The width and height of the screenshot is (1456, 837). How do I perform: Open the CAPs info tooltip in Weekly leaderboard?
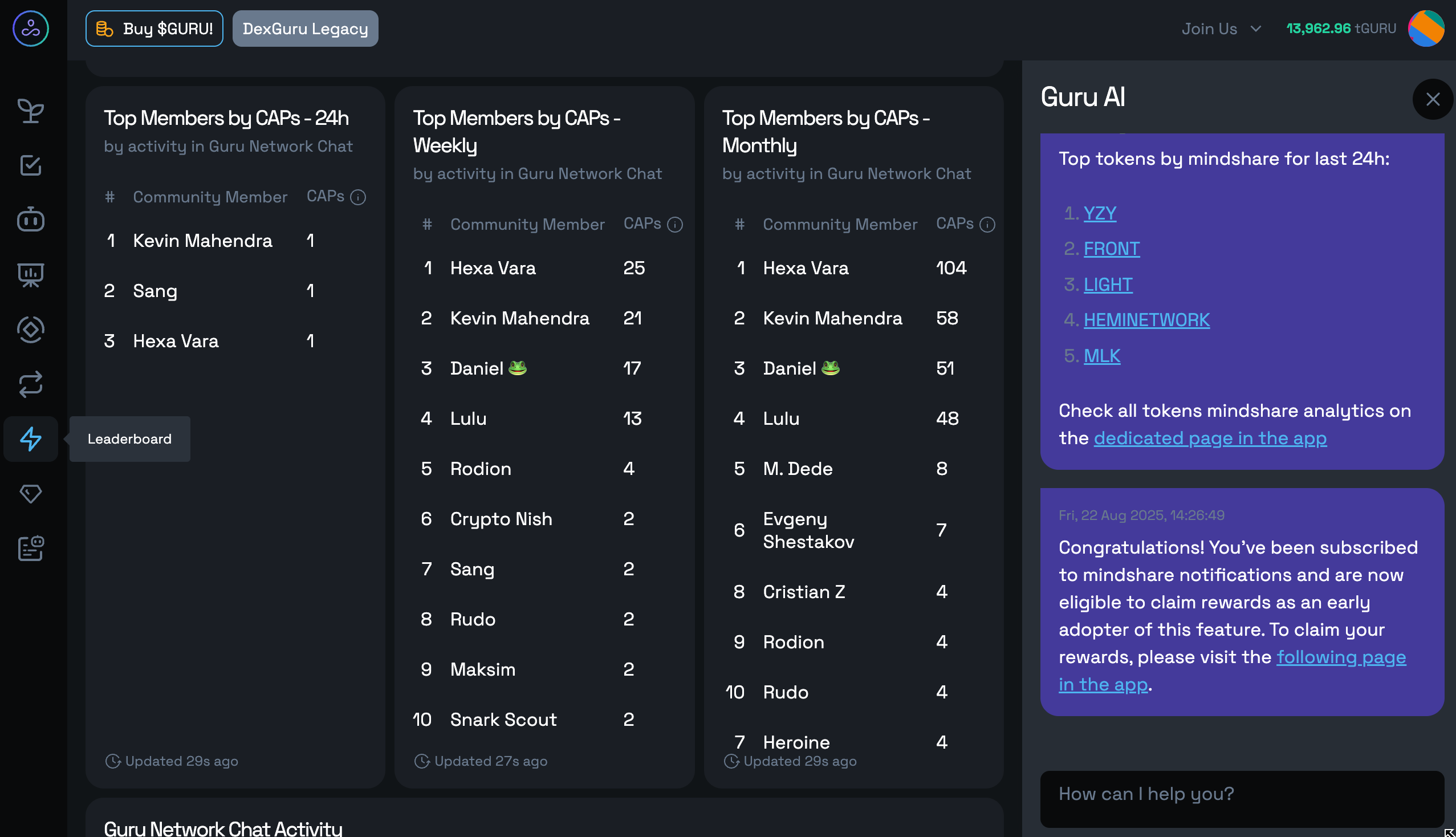674,224
